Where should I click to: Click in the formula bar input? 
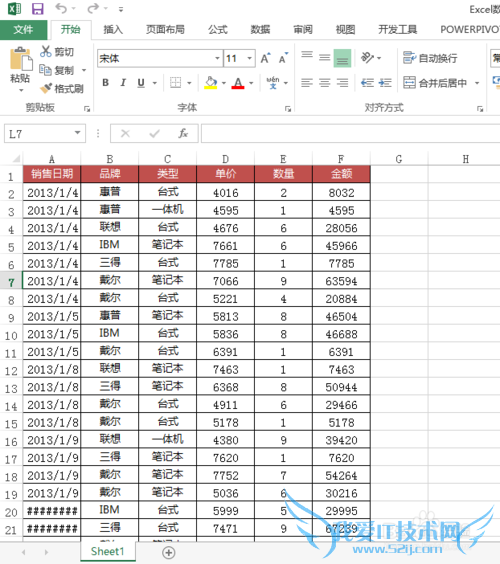pos(350,133)
